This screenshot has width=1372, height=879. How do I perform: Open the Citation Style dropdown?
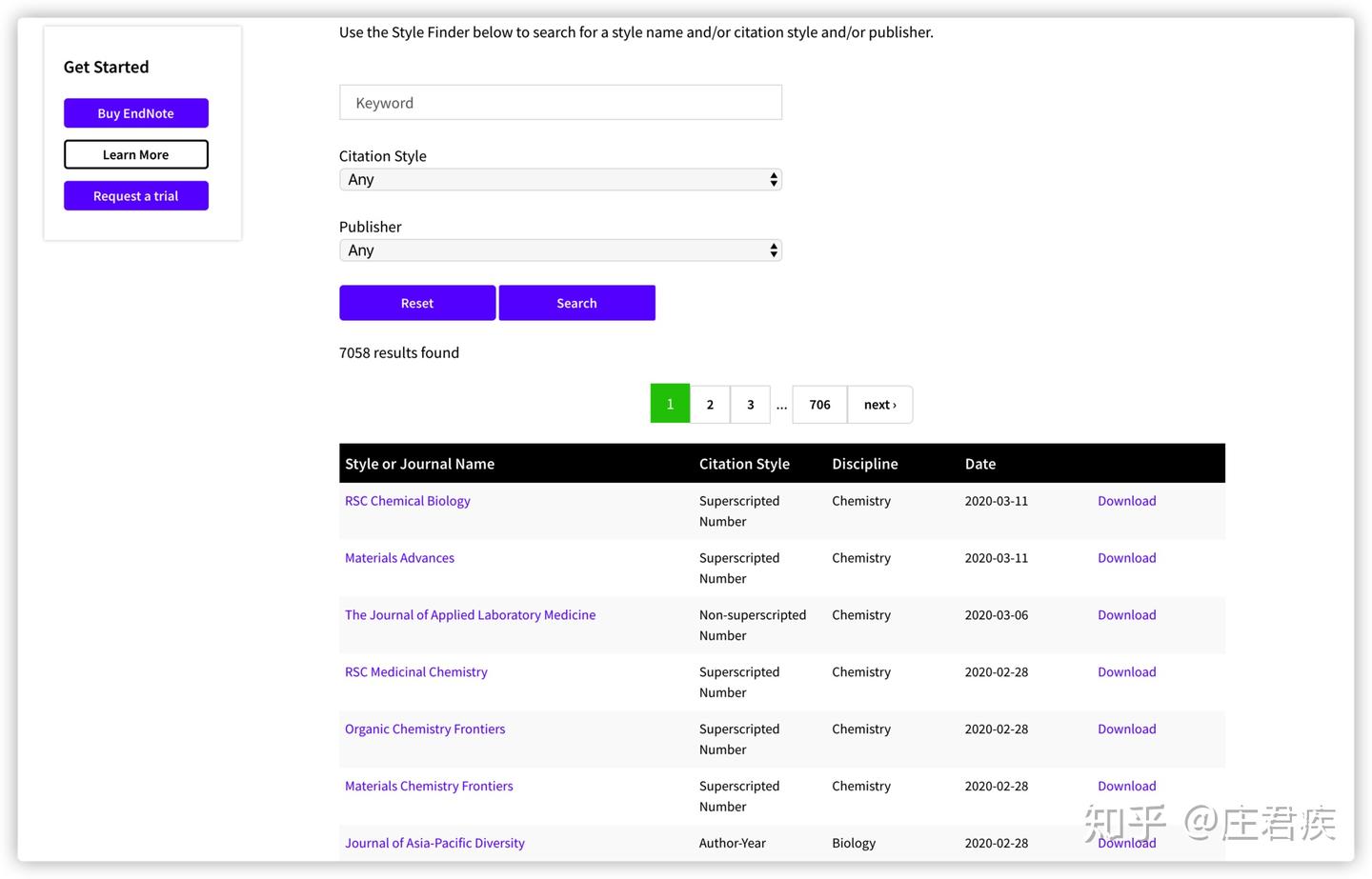[x=560, y=180]
